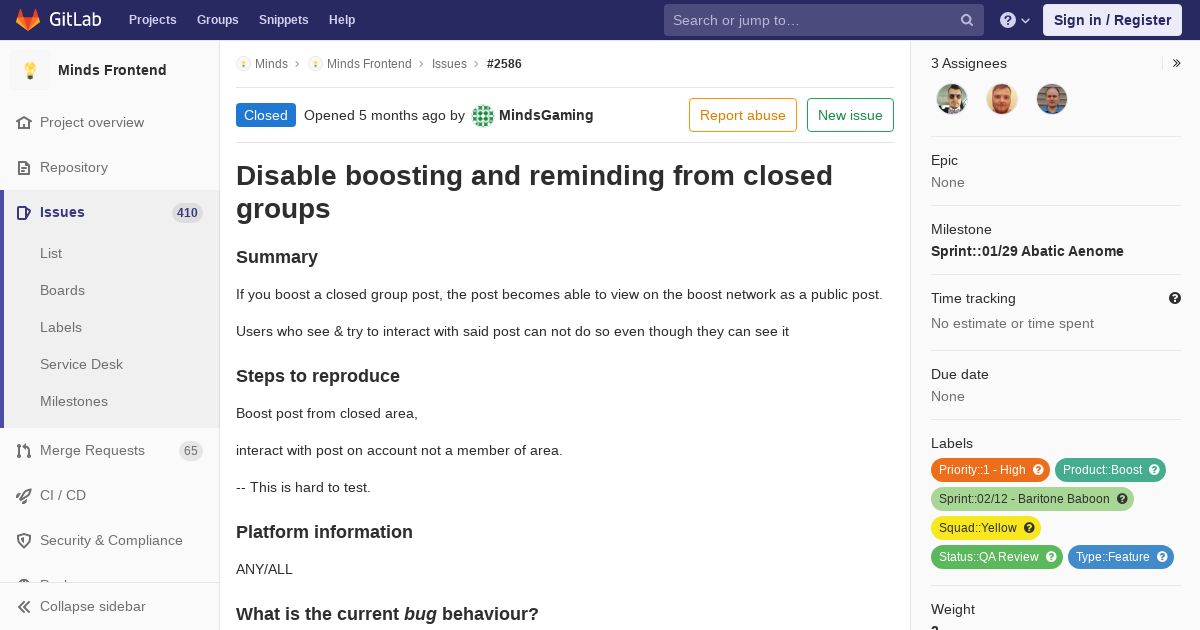Image resolution: width=1200 pixels, height=630 pixels.
Task: Click help icon on Squad::Yellow label
Action: click(1029, 528)
